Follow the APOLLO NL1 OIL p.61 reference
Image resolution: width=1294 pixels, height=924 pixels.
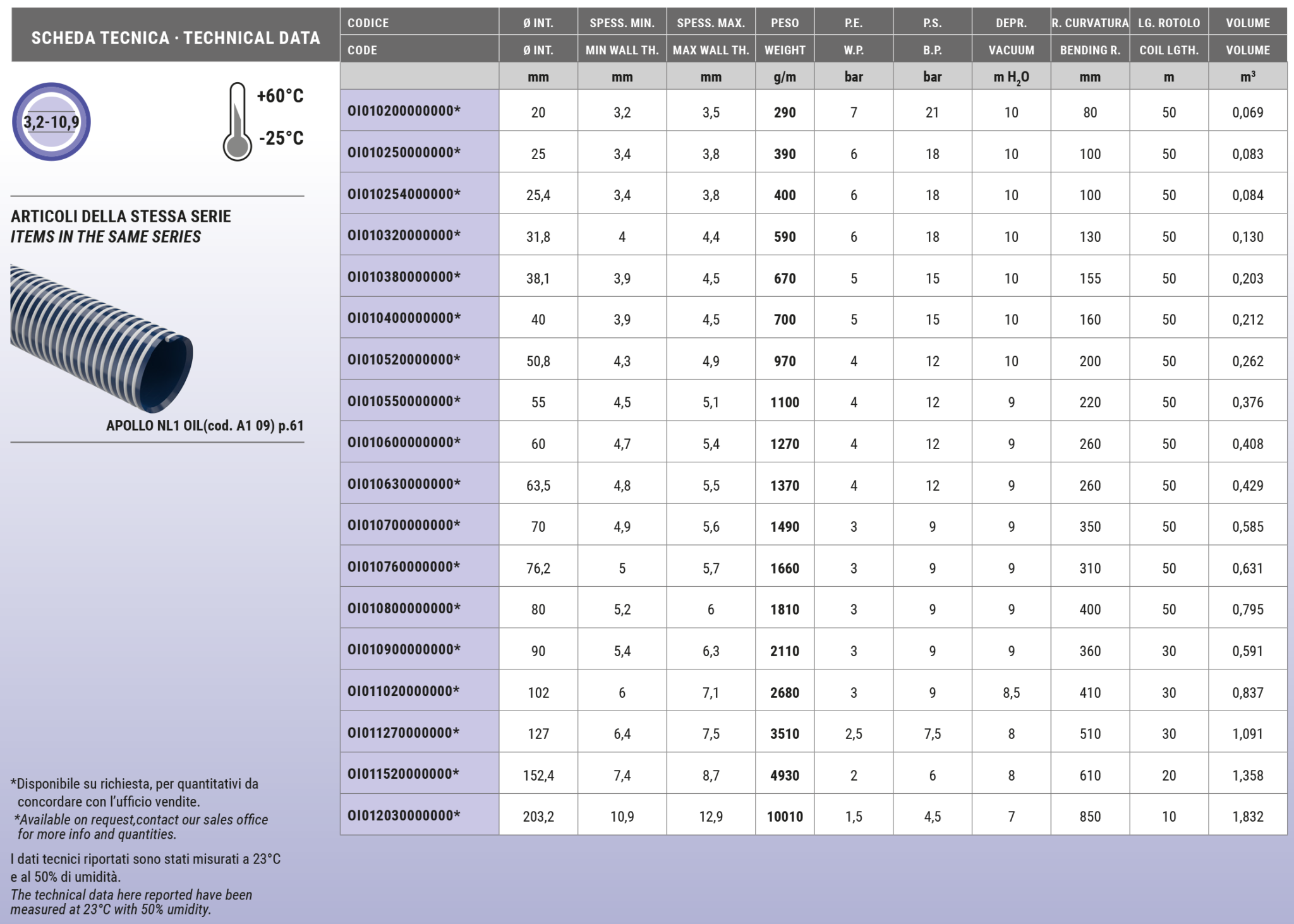tap(205, 426)
